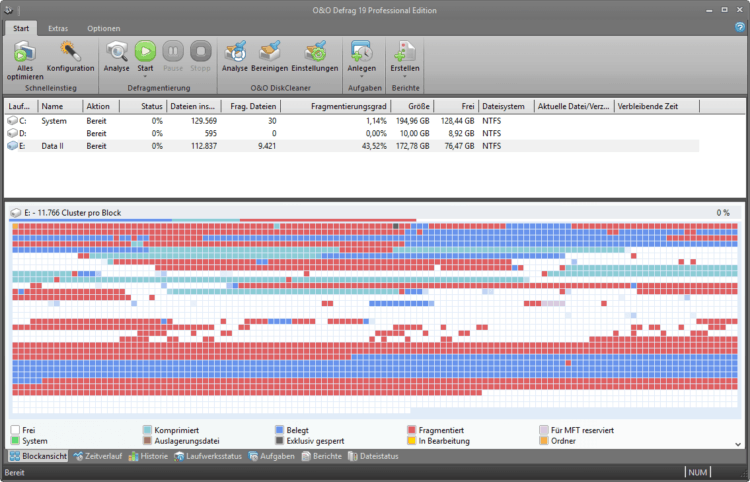This screenshot has height=482, width=750.
Task: Open the Berichte bottom tab
Action: [321, 456]
